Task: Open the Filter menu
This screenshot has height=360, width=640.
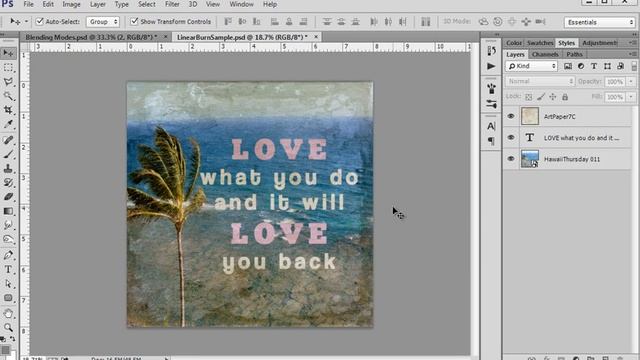Action: 172,4
